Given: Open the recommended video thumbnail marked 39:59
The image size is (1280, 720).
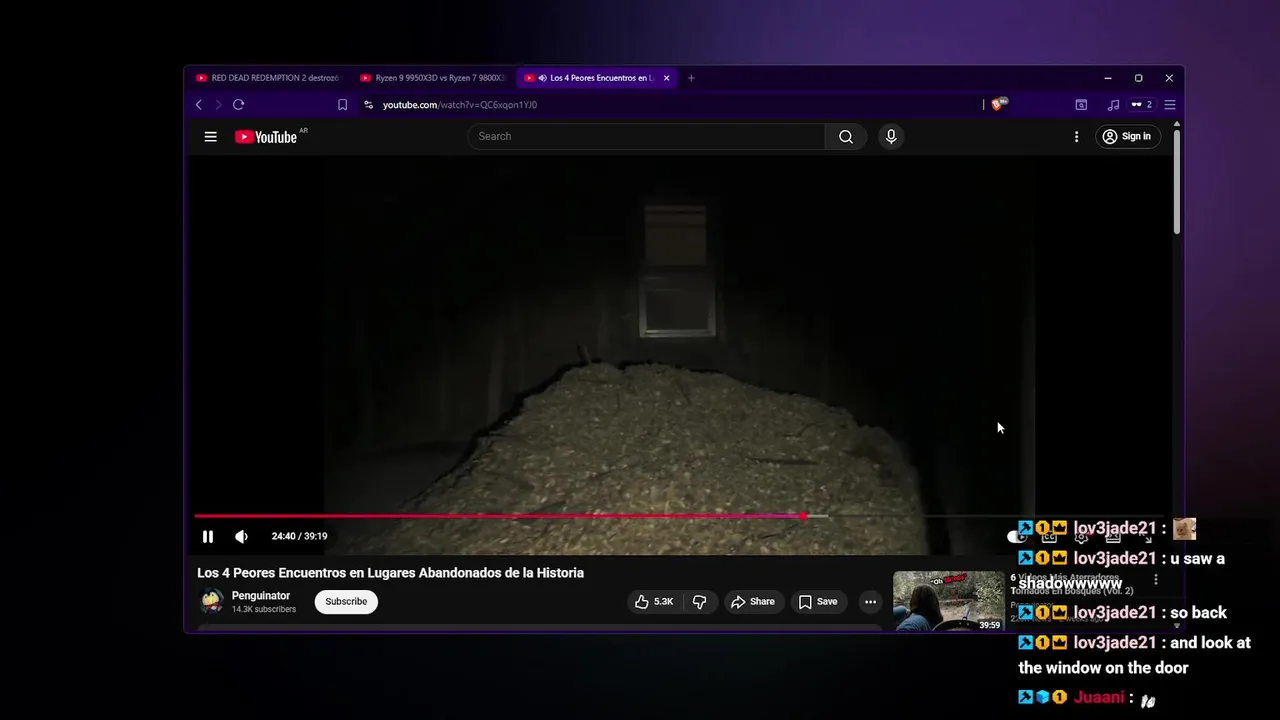Looking at the screenshot, I should [x=948, y=601].
